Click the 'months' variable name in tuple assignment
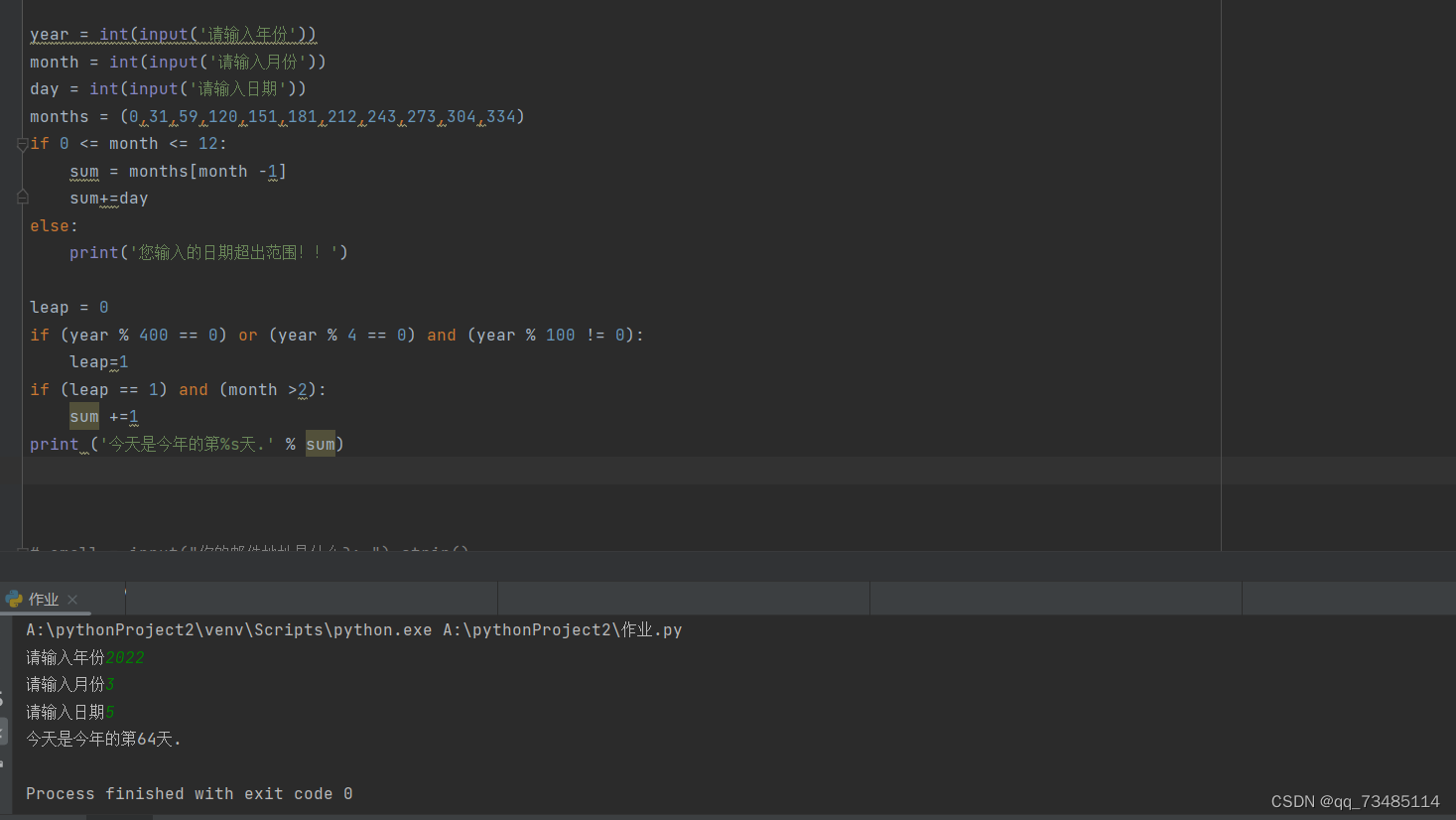 (x=59, y=117)
